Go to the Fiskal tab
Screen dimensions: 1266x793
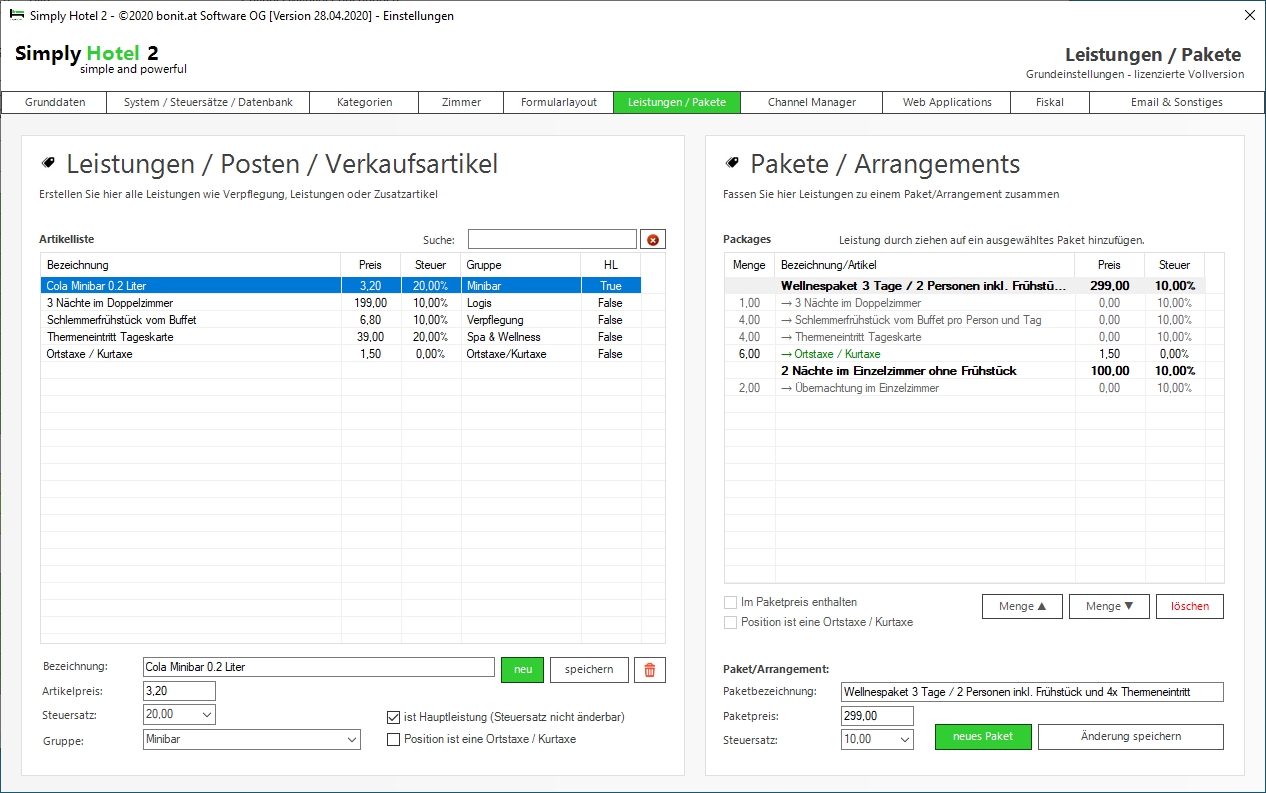click(1050, 102)
